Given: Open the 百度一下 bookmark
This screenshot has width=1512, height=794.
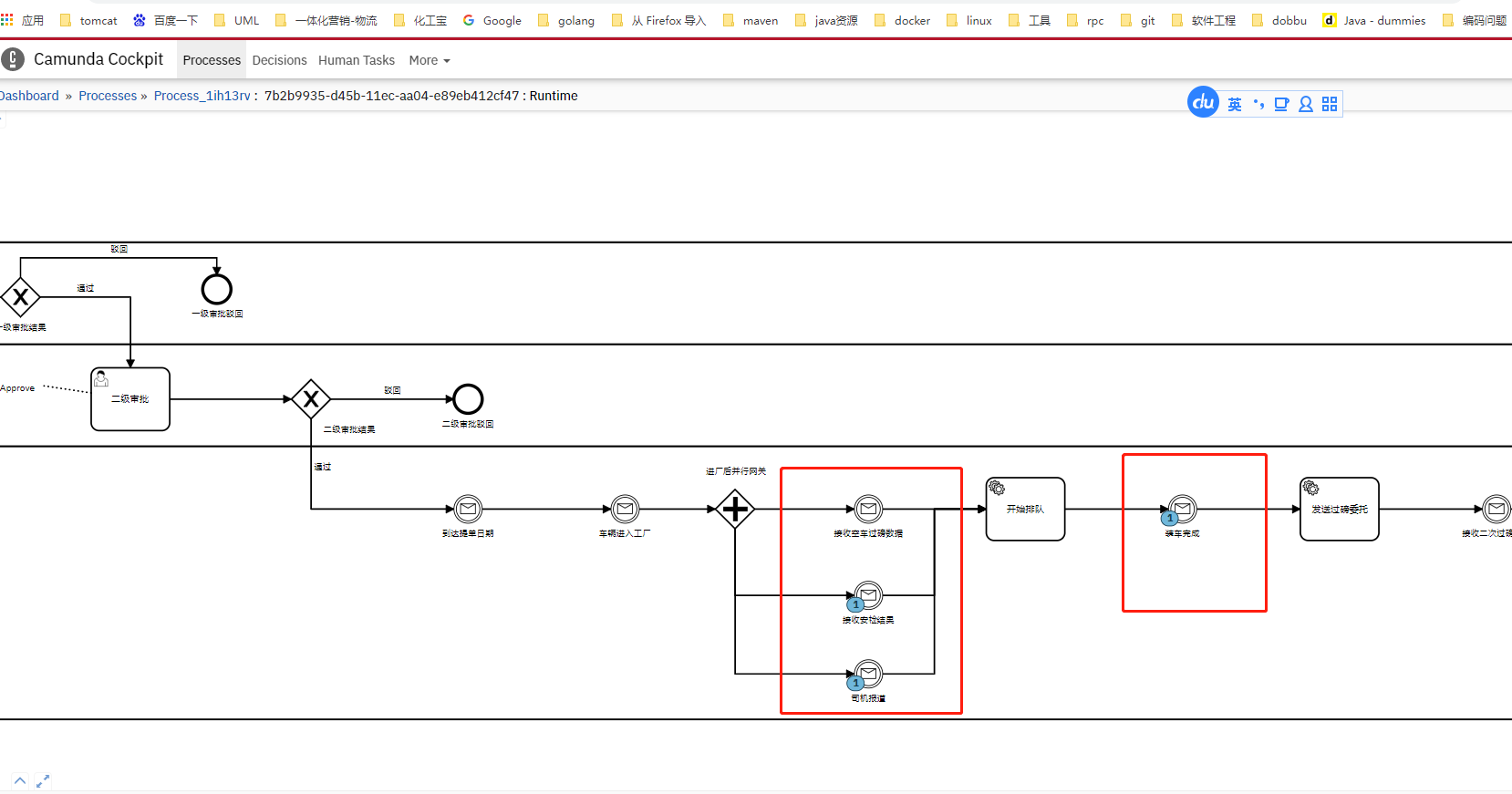Looking at the screenshot, I should (165, 20).
